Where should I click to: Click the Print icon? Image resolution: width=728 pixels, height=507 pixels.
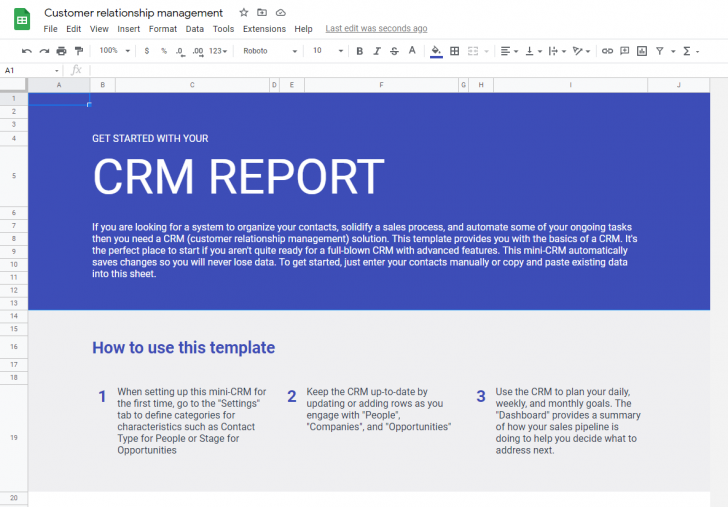[61, 51]
